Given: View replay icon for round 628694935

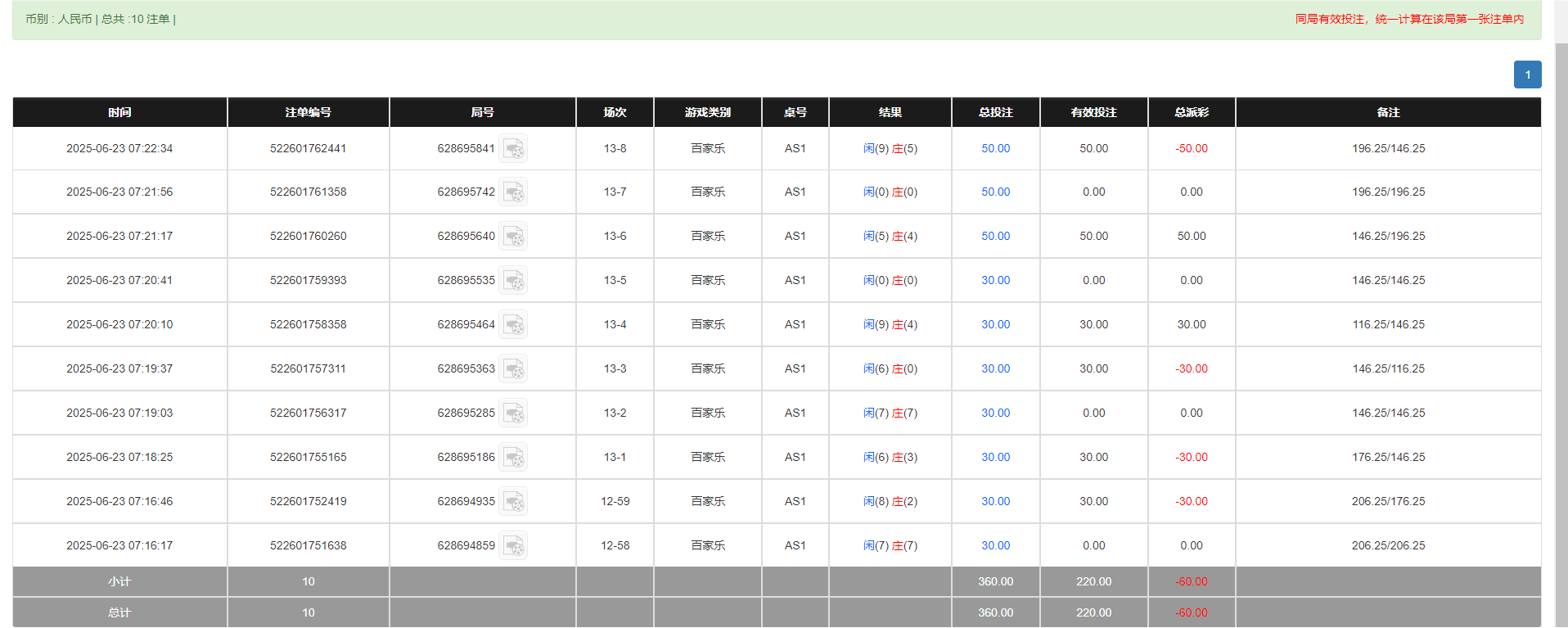Looking at the screenshot, I should pyautogui.click(x=513, y=502).
